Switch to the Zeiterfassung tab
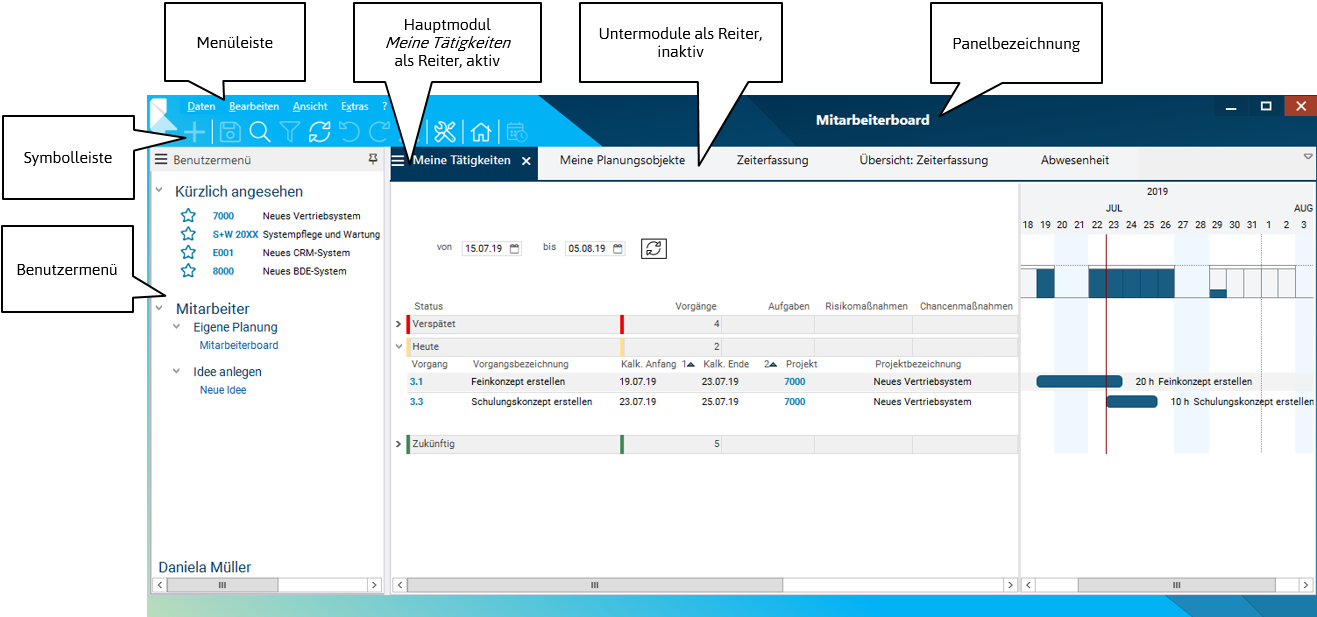The height and width of the screenshot is (617, 1317). [772, 160]
